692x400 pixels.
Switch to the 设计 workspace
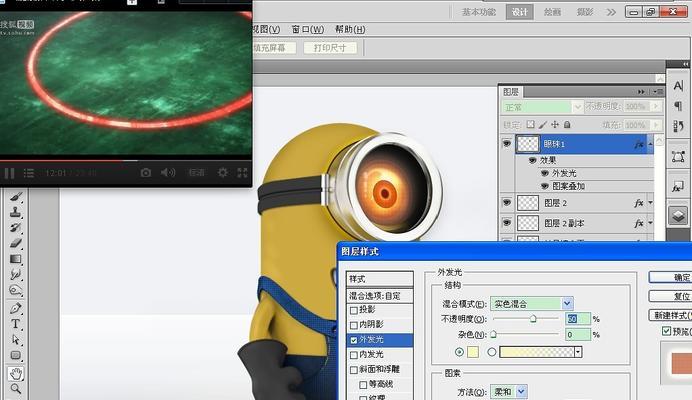519,12
